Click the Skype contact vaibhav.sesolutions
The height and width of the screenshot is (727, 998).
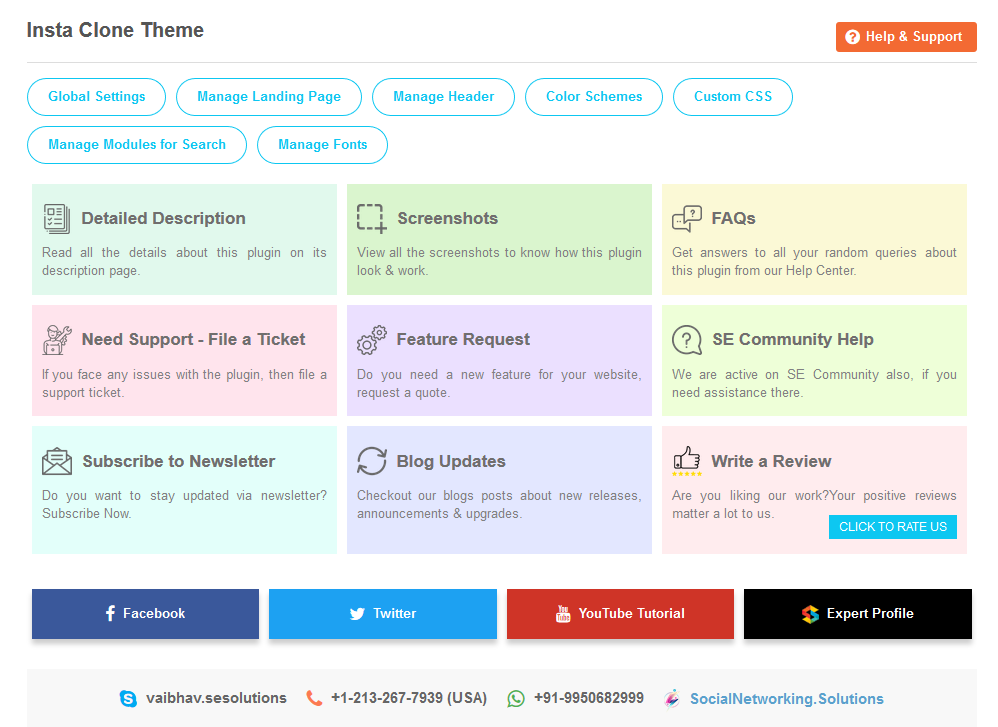pyautogui.click(x=215, y=699)
